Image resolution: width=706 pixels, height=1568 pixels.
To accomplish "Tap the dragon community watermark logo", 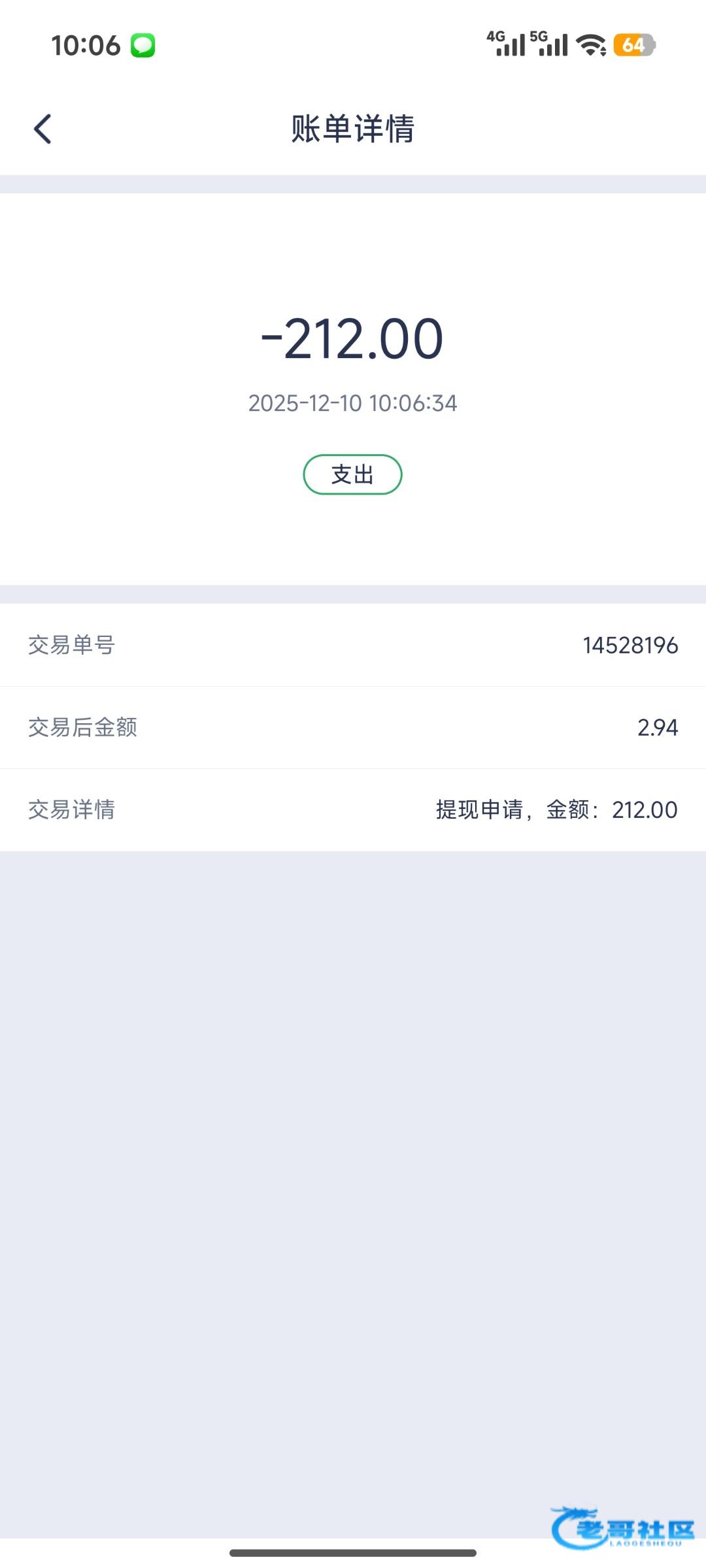I will (x=622, y=1527).
